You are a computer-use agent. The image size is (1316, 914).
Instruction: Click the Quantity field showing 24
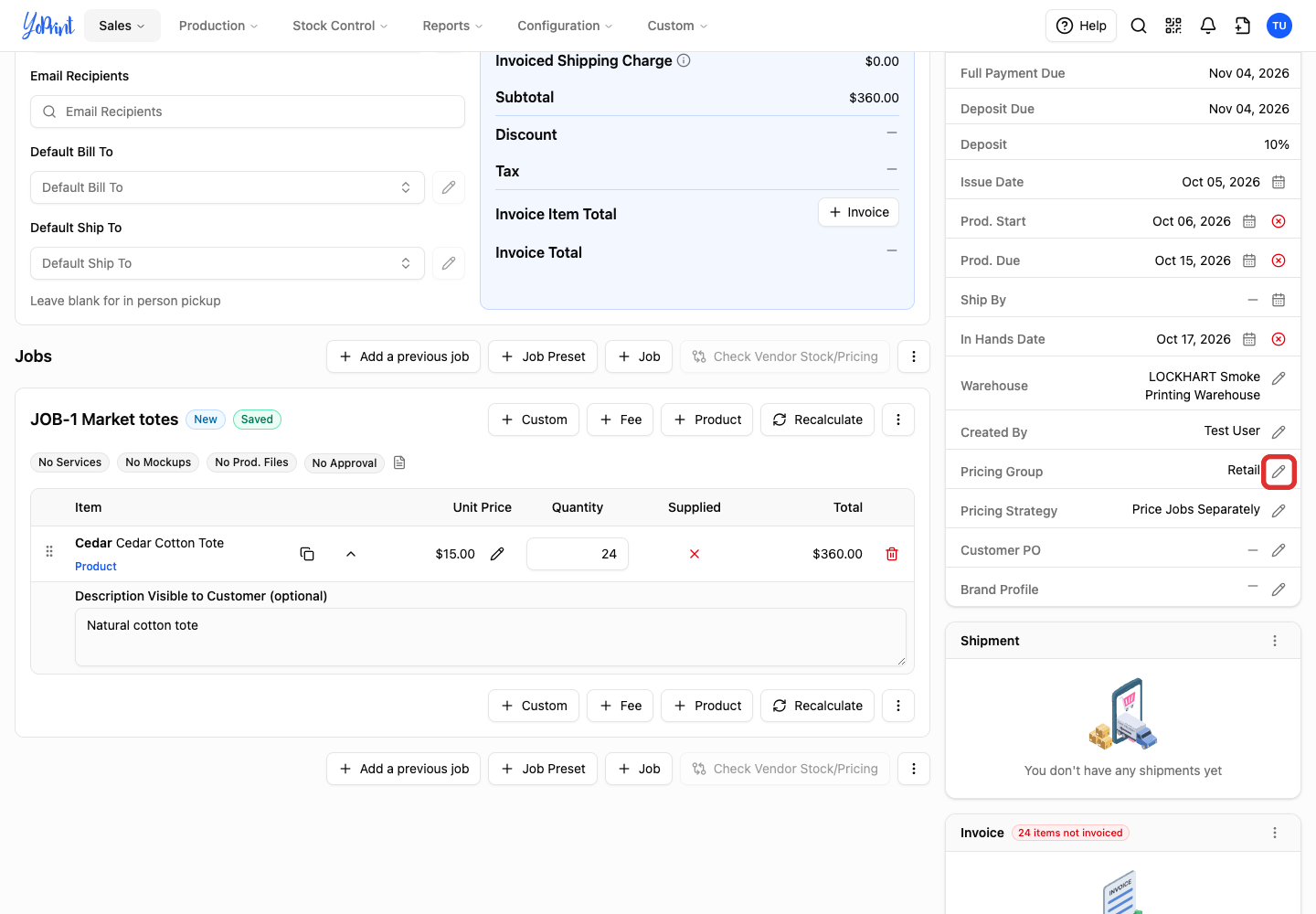(x=578, y=554)
